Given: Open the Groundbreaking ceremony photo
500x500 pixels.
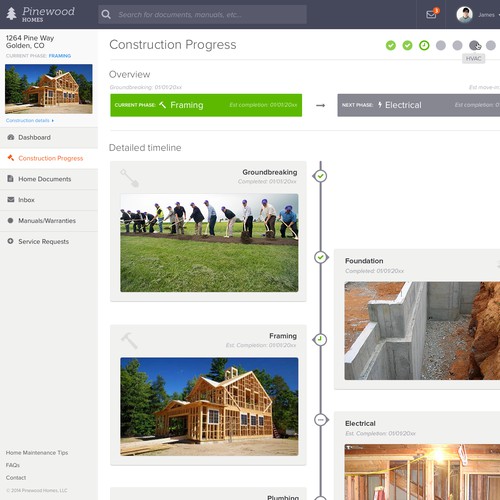Looking at the screenshot, I should (209, 243).
